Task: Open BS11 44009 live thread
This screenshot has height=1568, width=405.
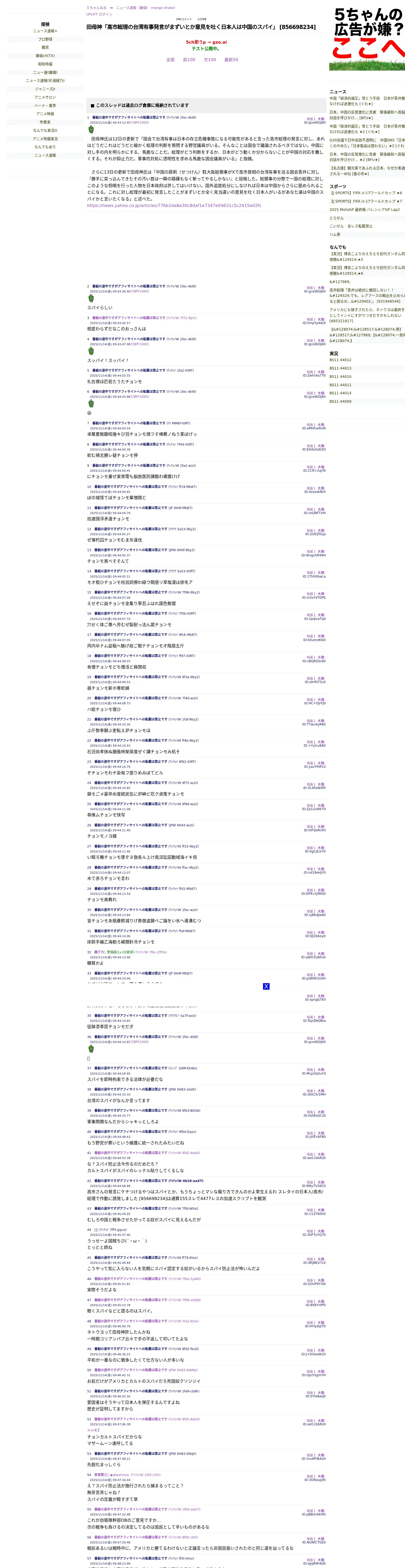Action: click(x=340, y=401)
